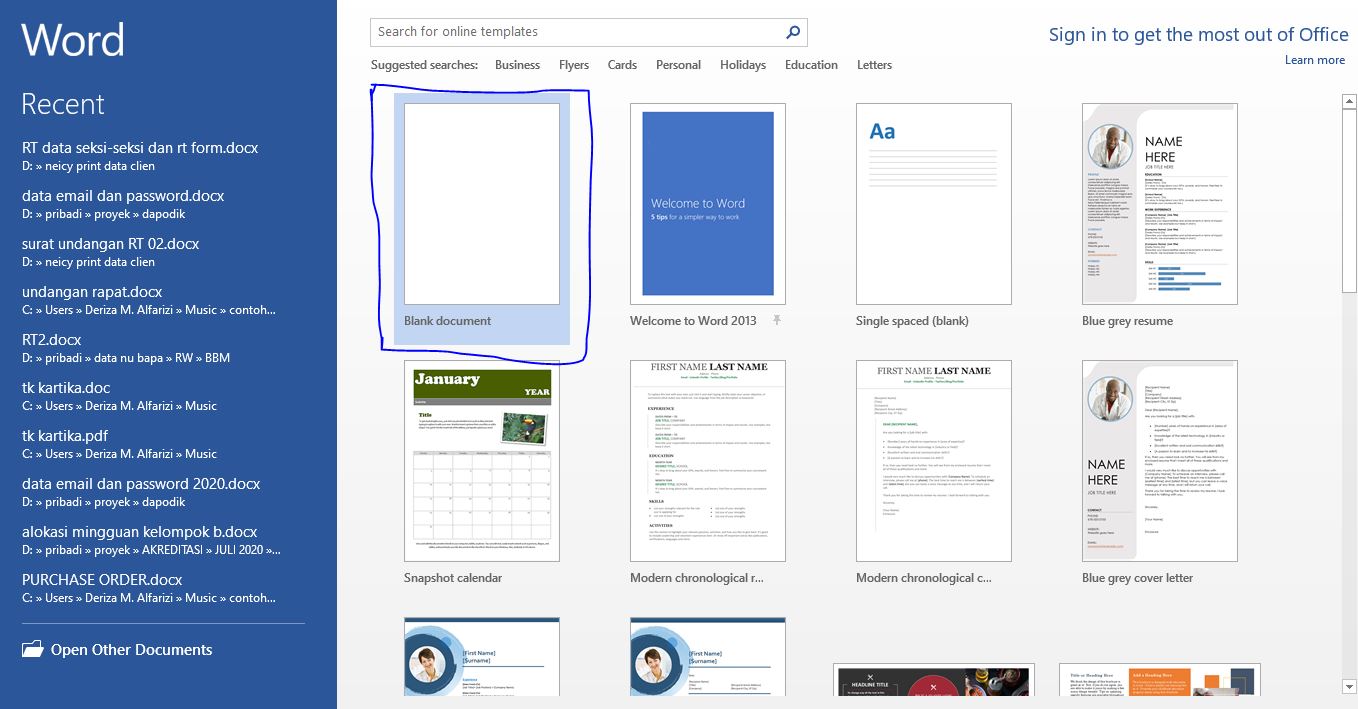
Task: Choose the Cards suggested search
Action: (x=622, y=65)
